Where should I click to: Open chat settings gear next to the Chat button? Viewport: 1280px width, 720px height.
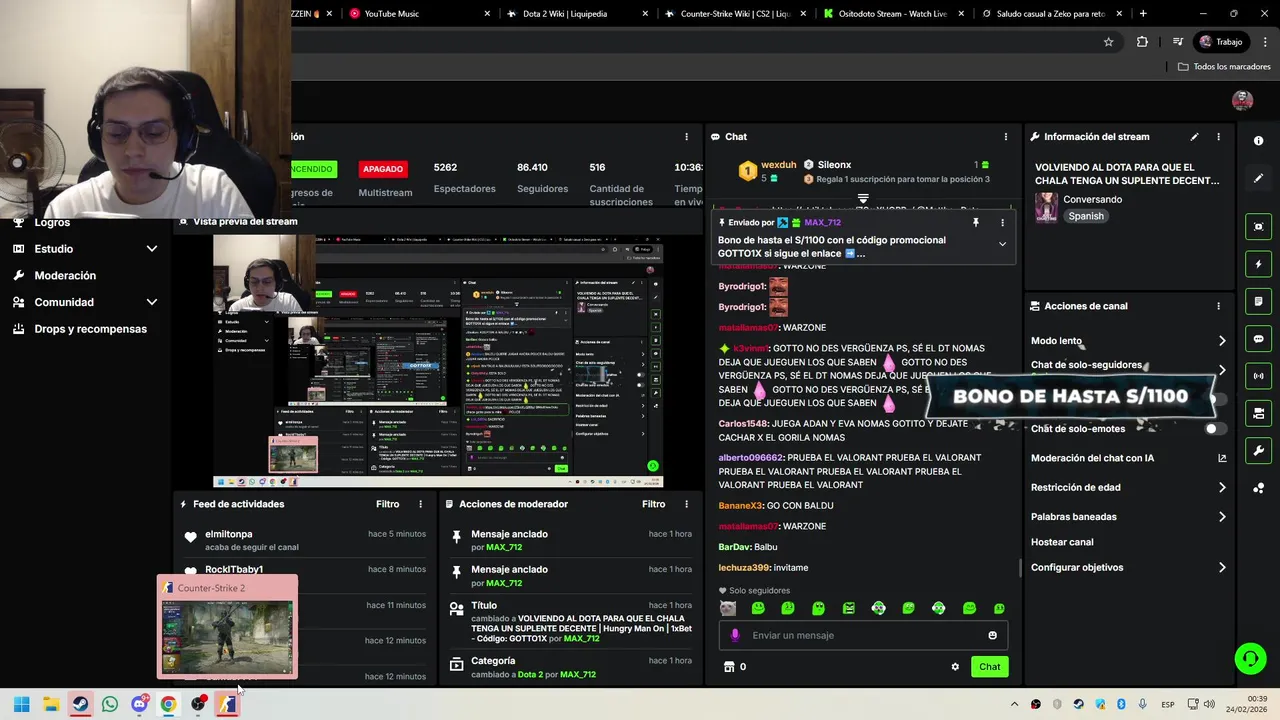tap(955, 667)
